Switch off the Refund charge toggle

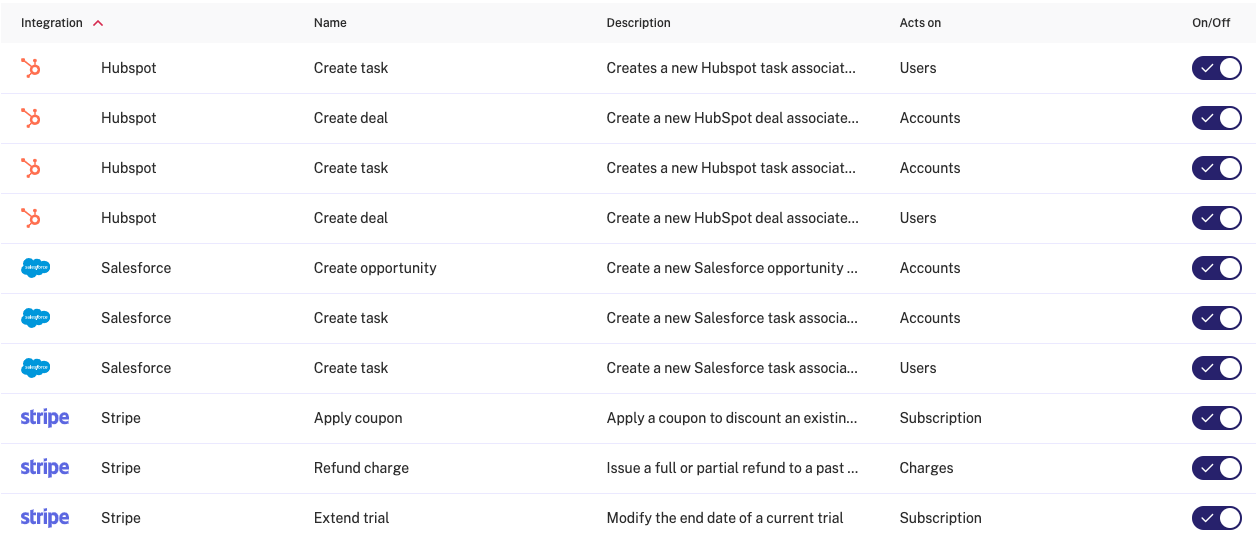click(1216, 468)
